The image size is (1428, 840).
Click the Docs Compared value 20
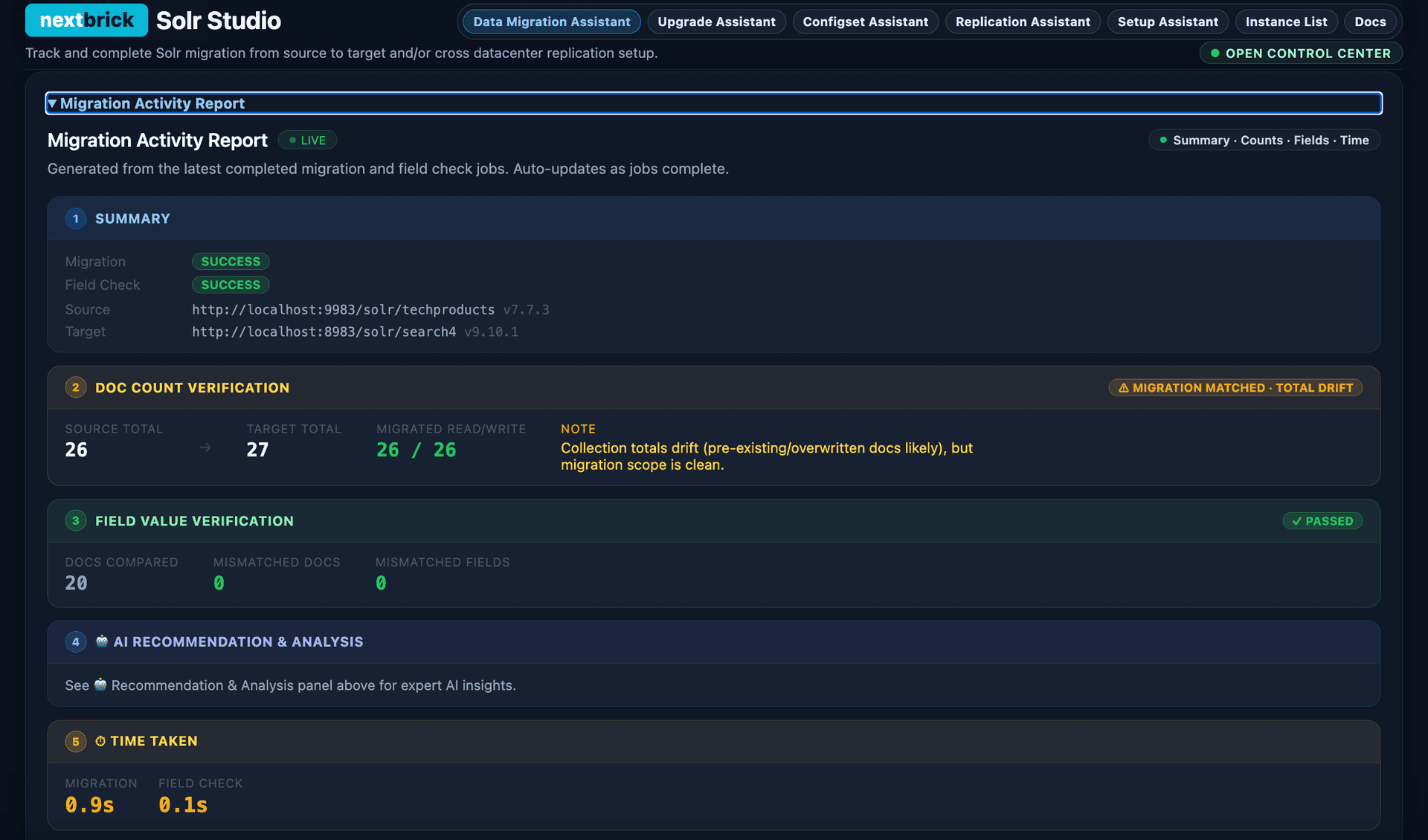pyautogui.click(x=77, y=584)
